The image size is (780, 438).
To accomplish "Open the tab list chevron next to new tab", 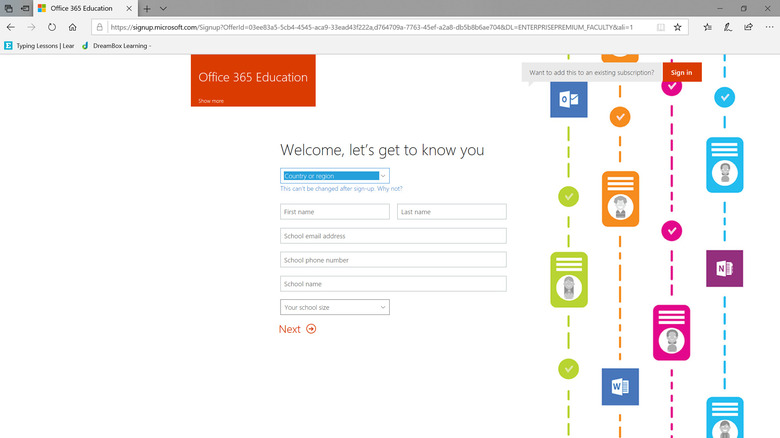I will click(x=163, y=8).
